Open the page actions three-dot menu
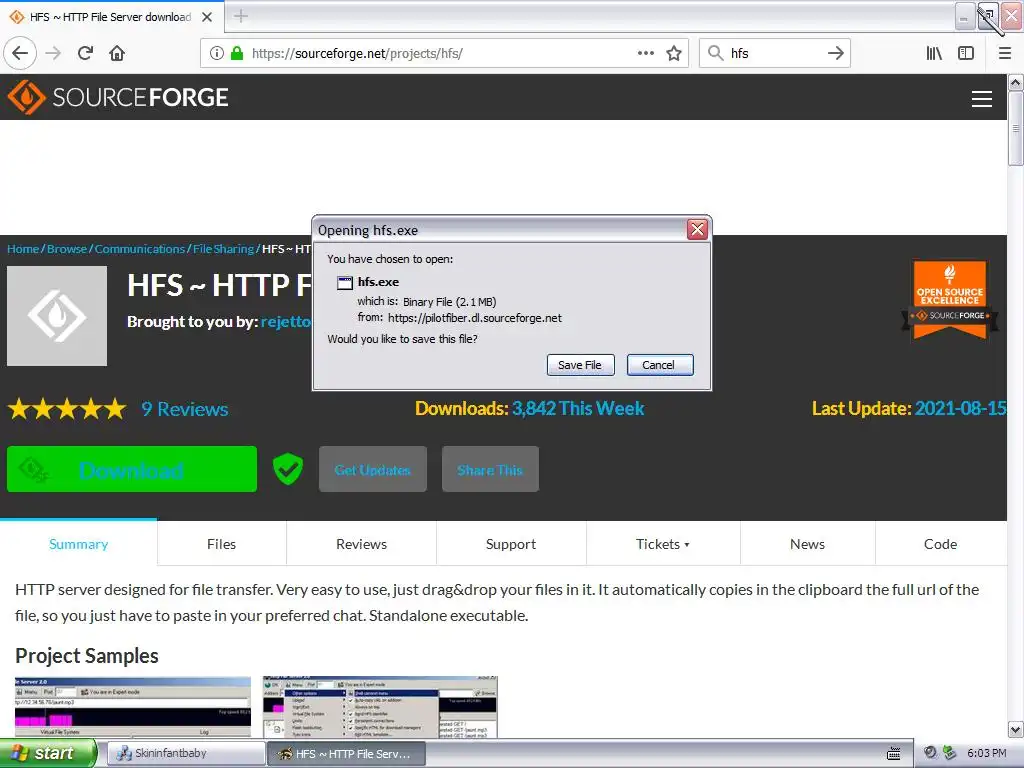This screenshot has height=768, width=1024. click(x=645, y=53)
